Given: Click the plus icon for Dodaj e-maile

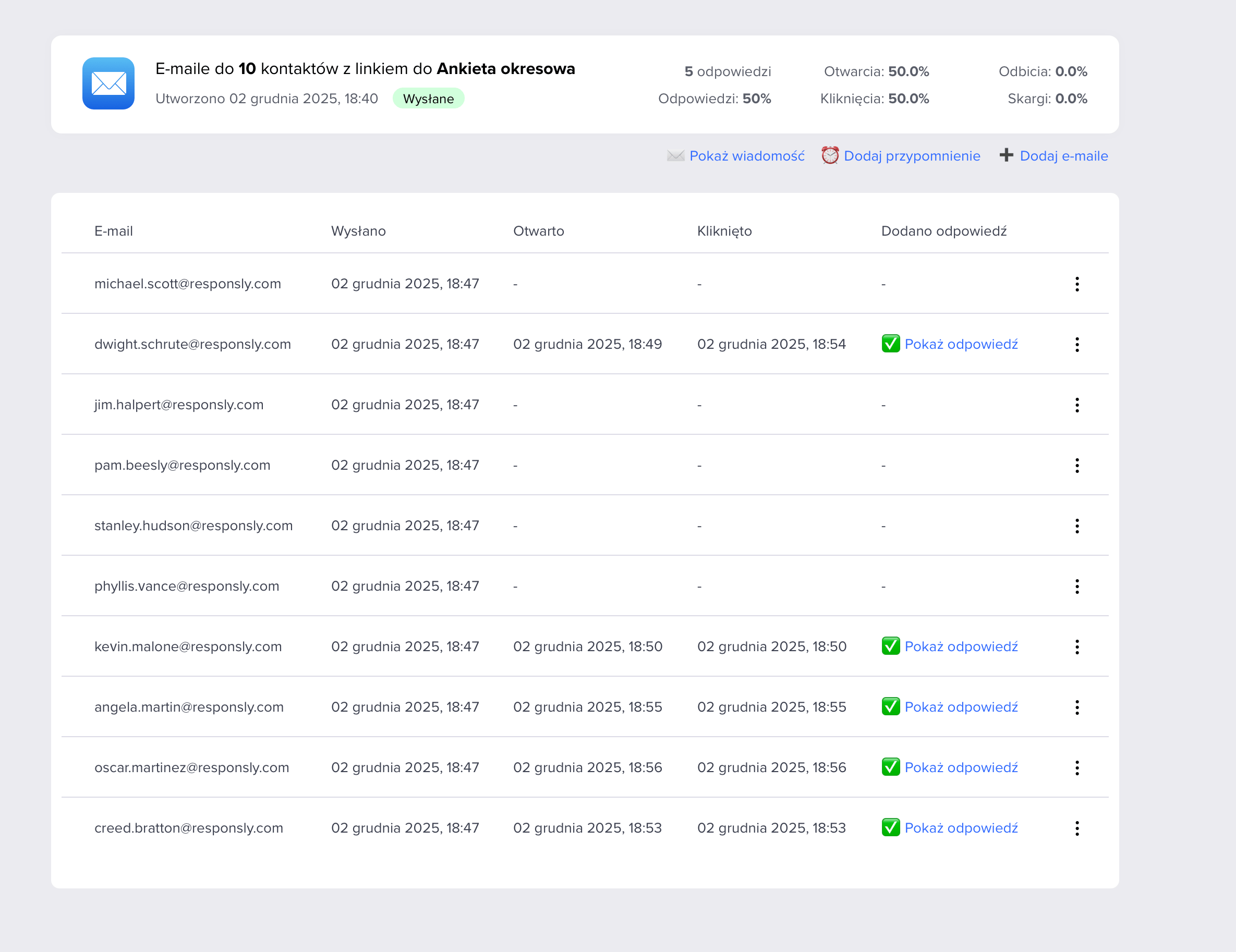Looking at the screenshot, I should (1006, 155).
